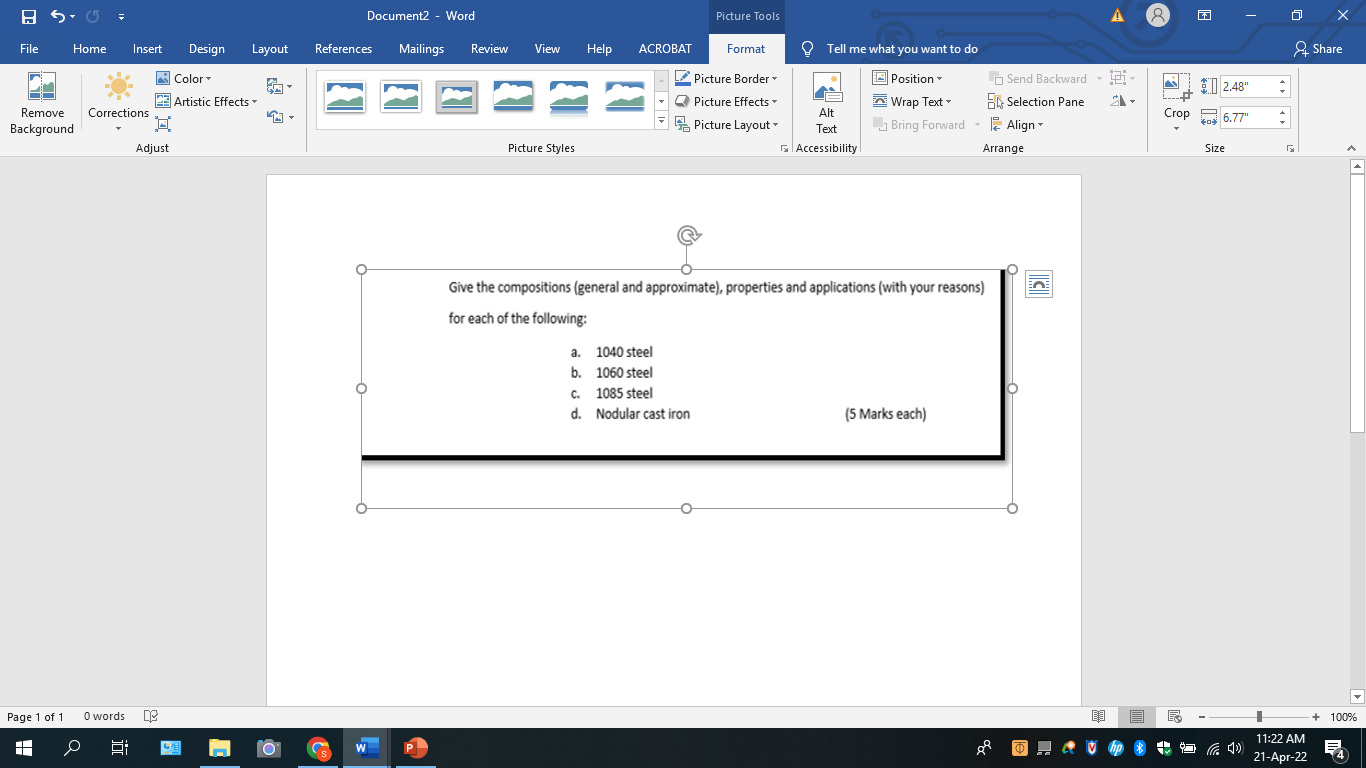The height and width of the screenshot is (768, 1366).
Task: Switch to Read Mode view
Action: coord(1099,716)
